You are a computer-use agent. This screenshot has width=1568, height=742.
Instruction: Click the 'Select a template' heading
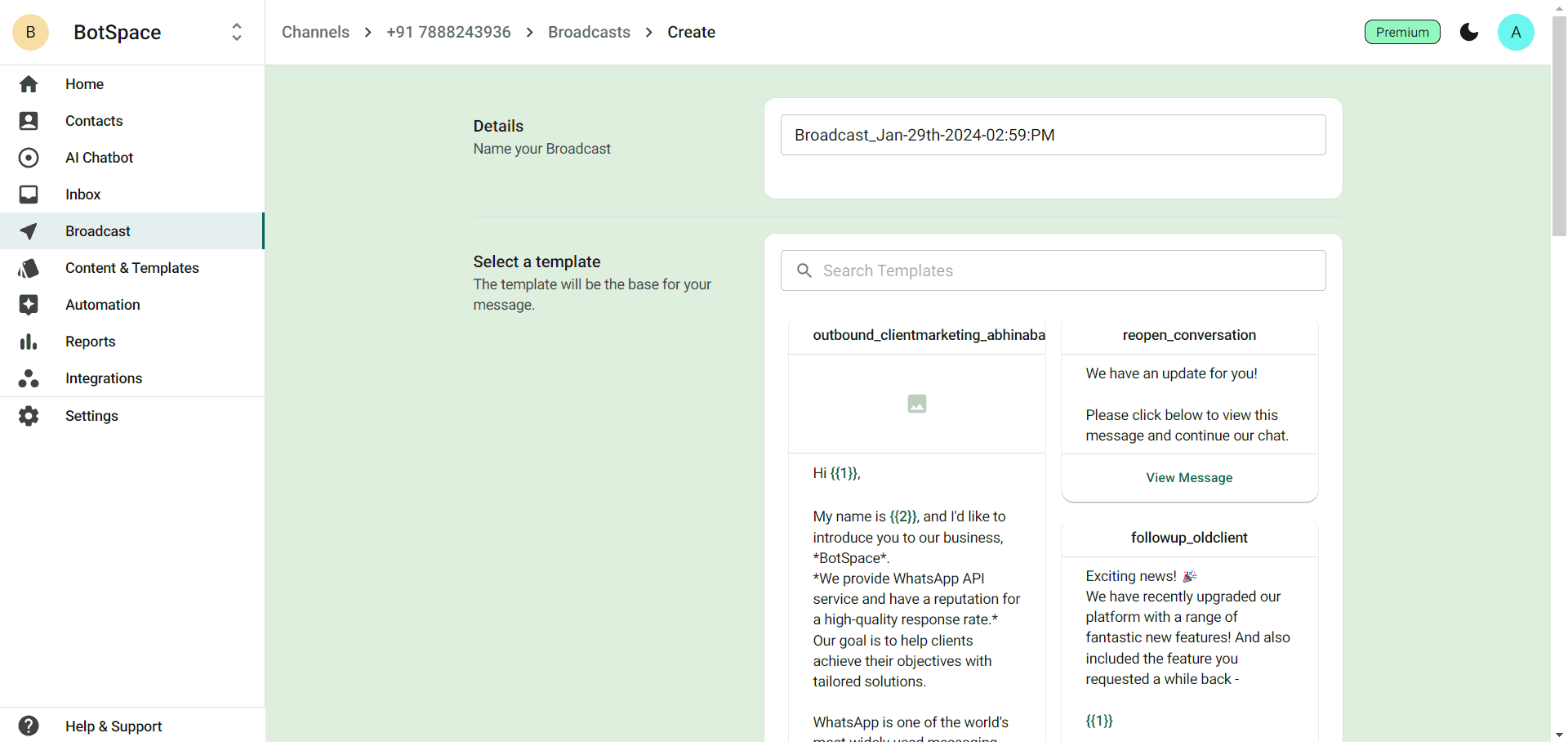point(537,261)
